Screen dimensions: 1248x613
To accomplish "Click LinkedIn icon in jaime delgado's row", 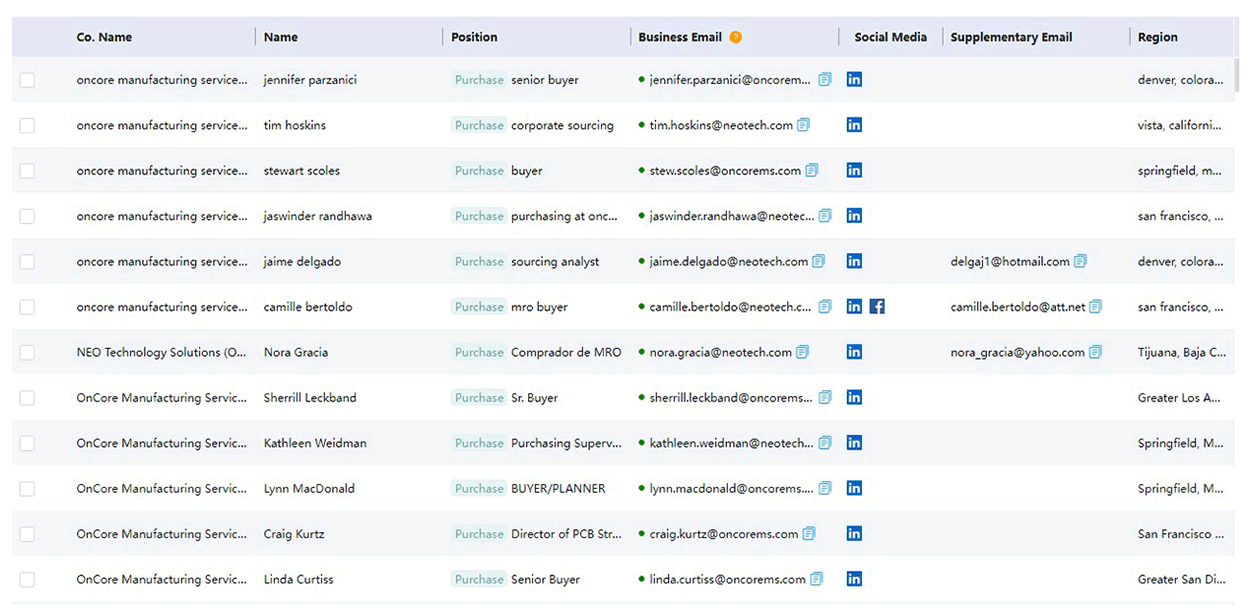I will [854, 261].
